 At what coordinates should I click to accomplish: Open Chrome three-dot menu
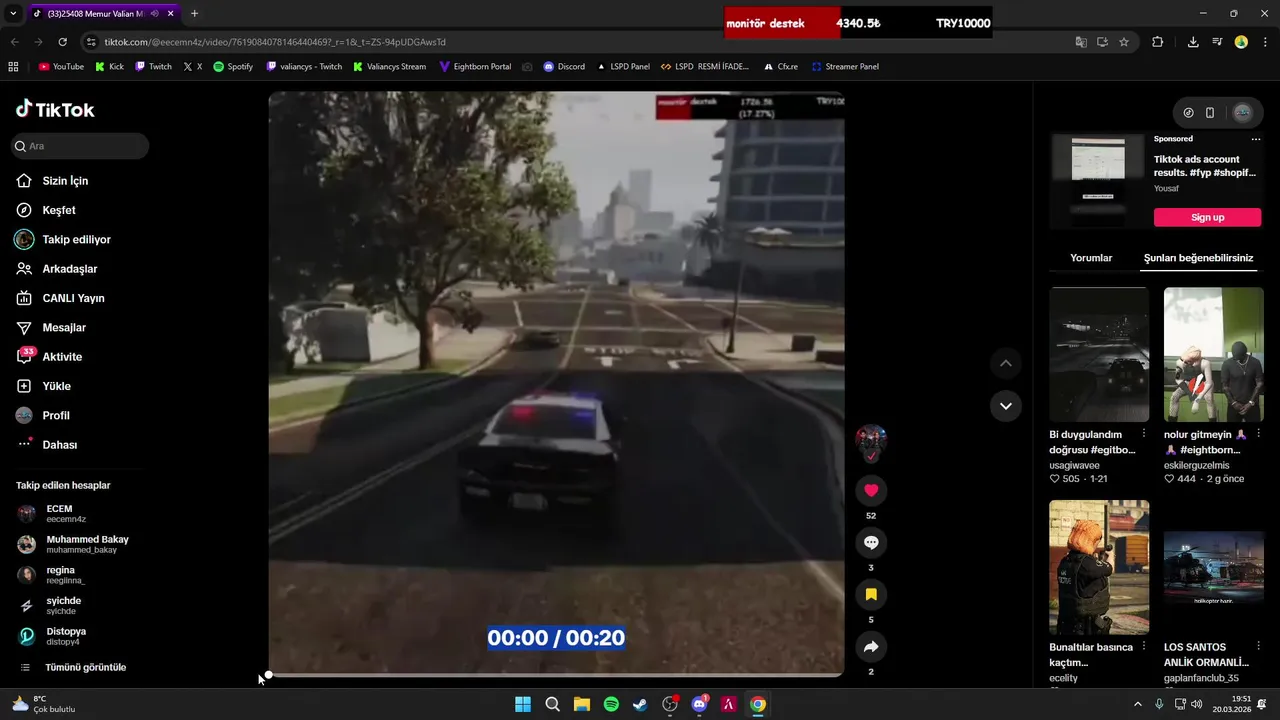(x=1264, y=42)
